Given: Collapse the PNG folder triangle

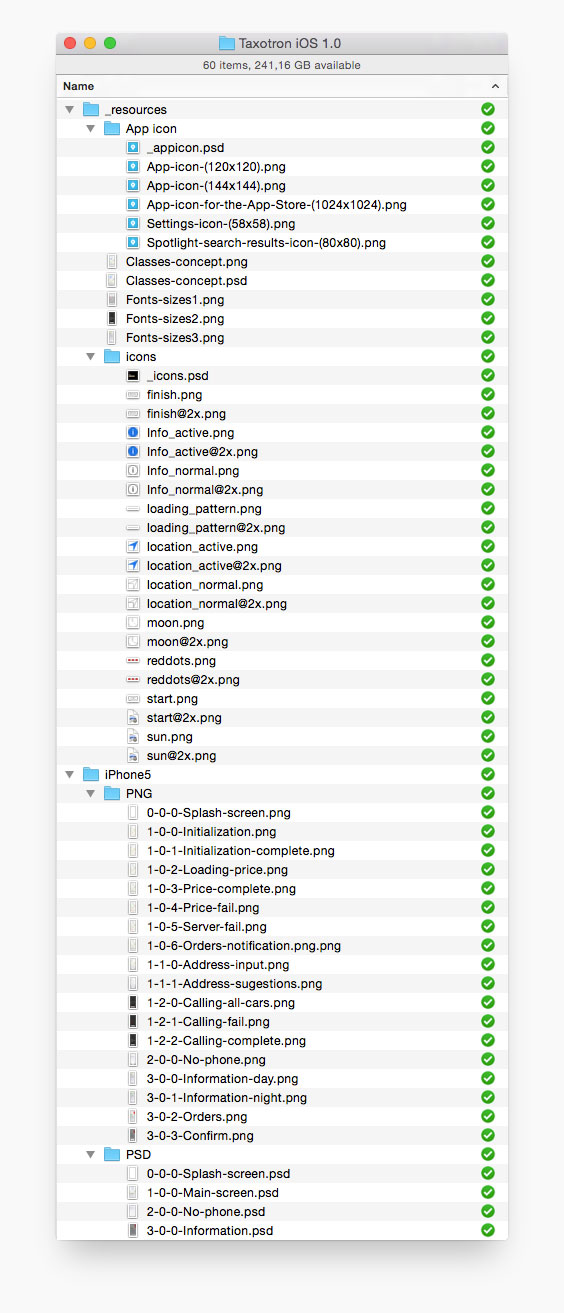Looking at the screenshot, I should point(90,794).
